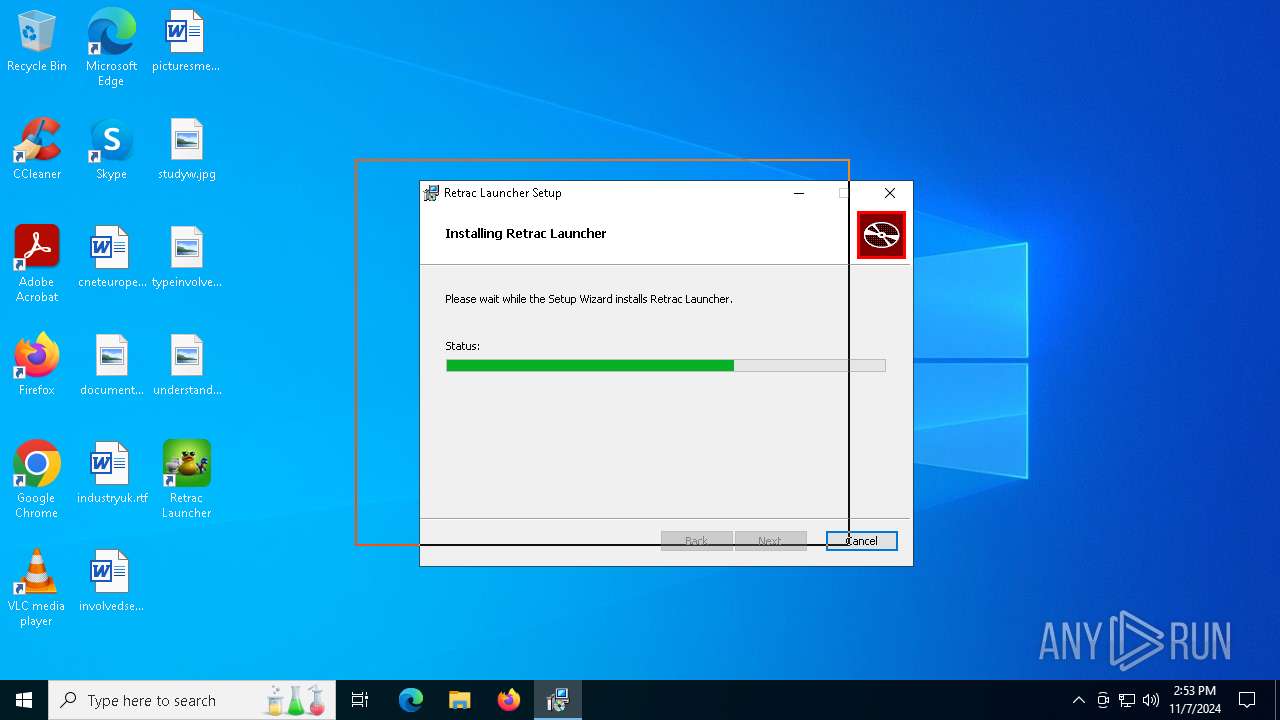Open Adobe Acrobat desktop shortcut

(x=37, y=264)
